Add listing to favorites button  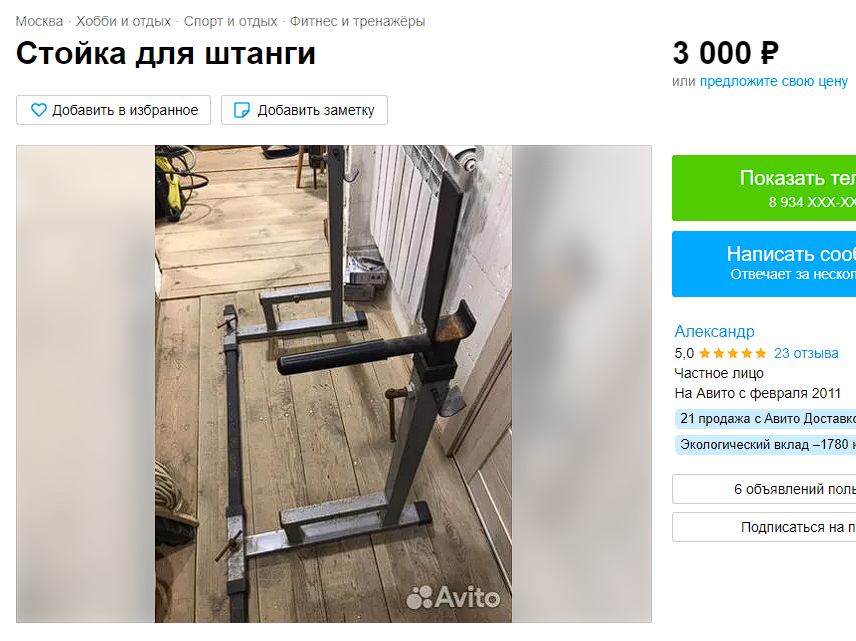(x=114, y=110)
